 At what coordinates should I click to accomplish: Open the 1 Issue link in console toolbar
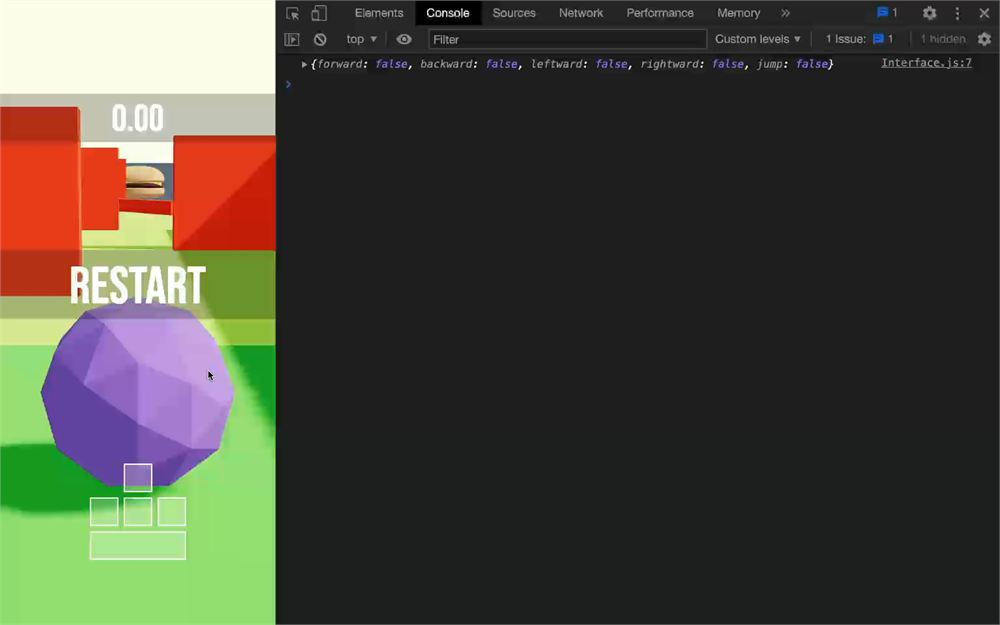tap(859, 40)
